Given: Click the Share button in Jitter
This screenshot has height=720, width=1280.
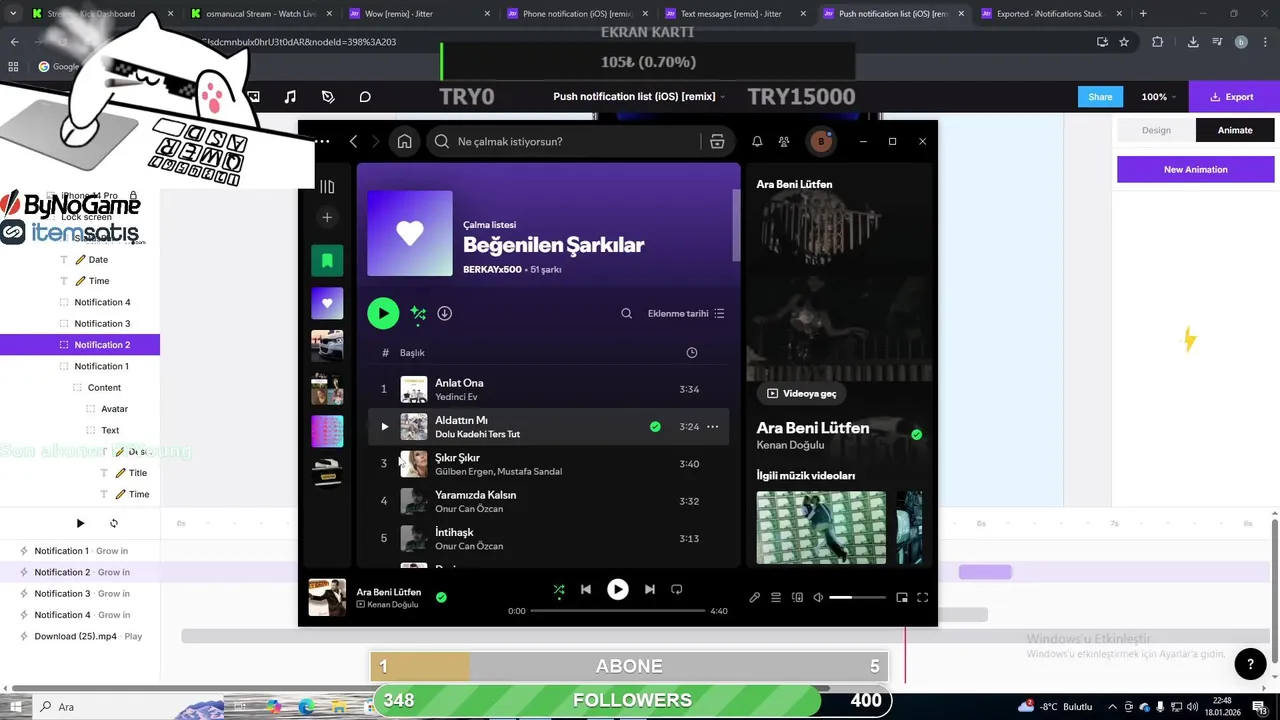Looking at the screenshot, I should 1100,97.
